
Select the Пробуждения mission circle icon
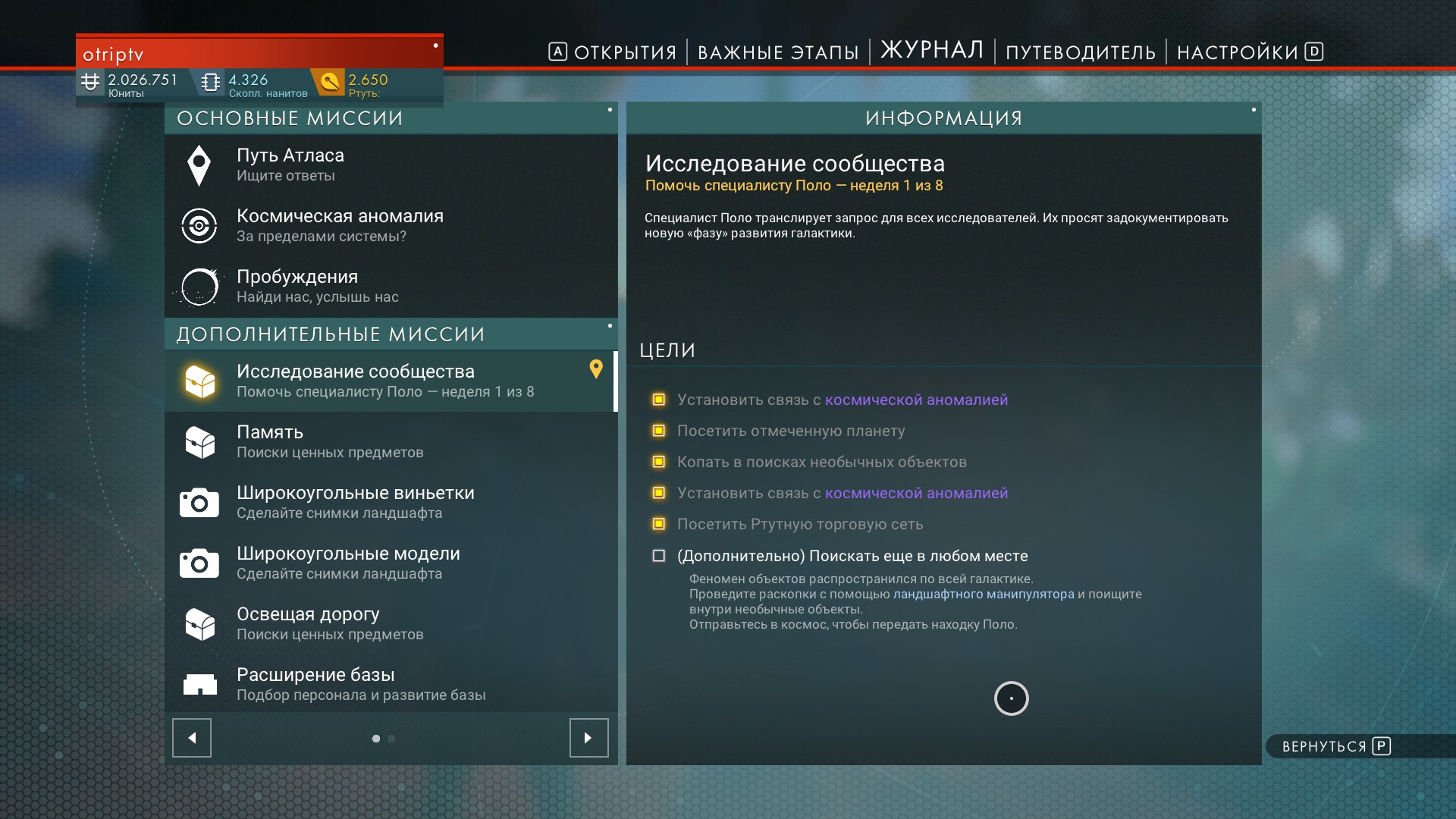coord(199,287)
